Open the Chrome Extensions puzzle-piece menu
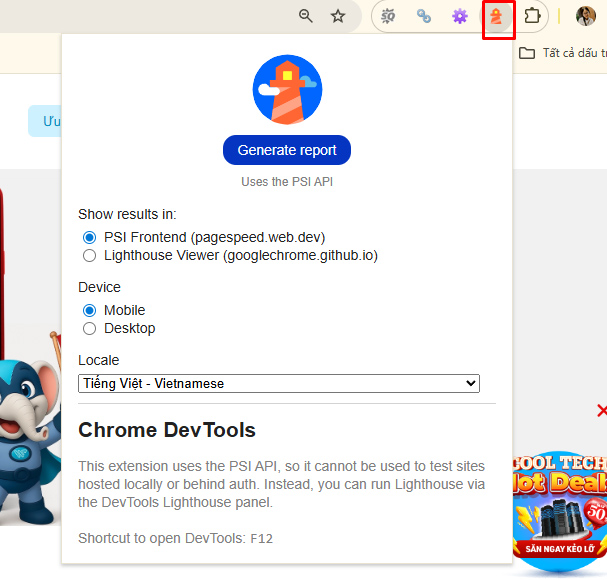Viewport: 607px width, 580px height. [x=533, y=17]
